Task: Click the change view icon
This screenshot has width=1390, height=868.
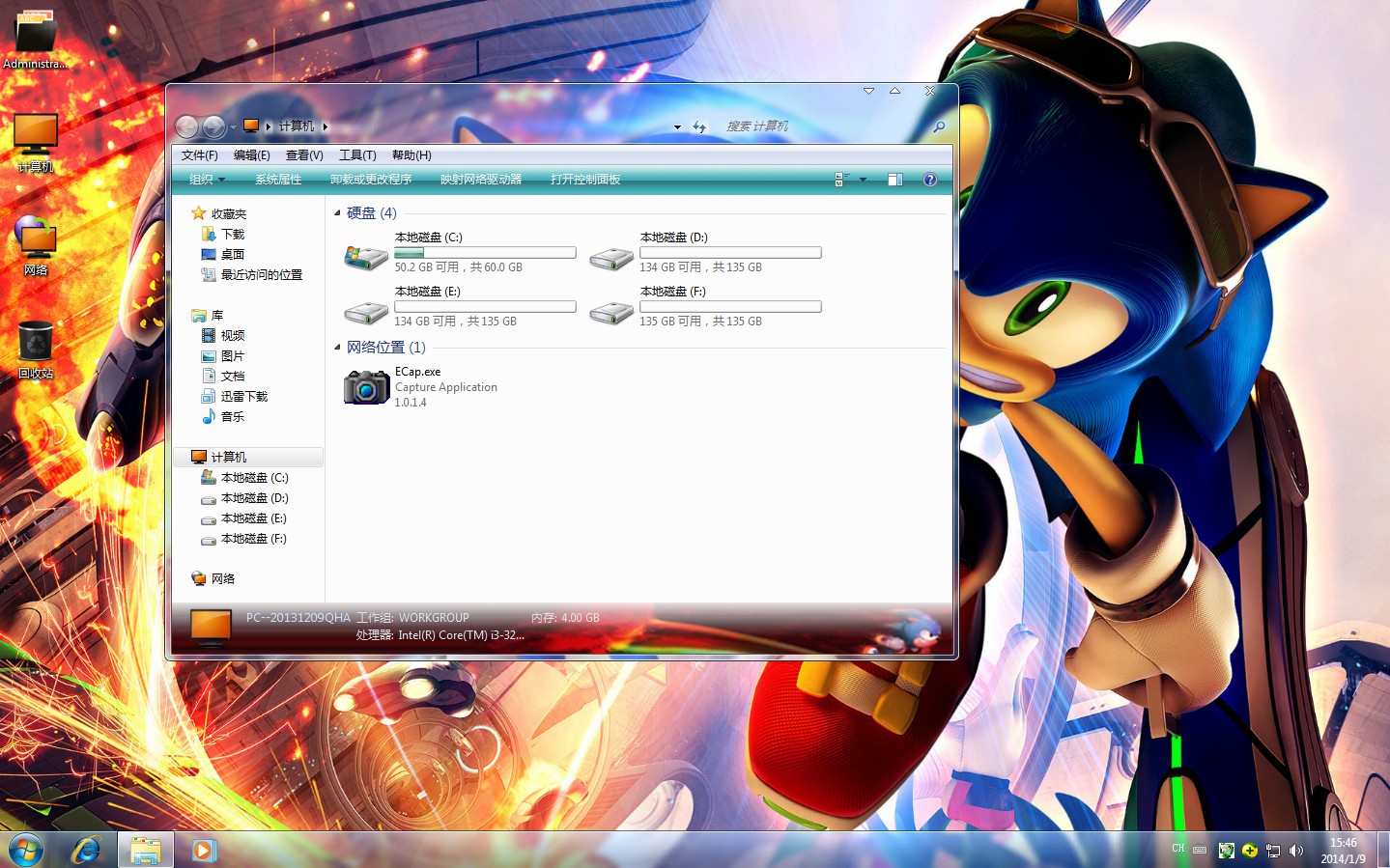Action: tap(841, 180)
